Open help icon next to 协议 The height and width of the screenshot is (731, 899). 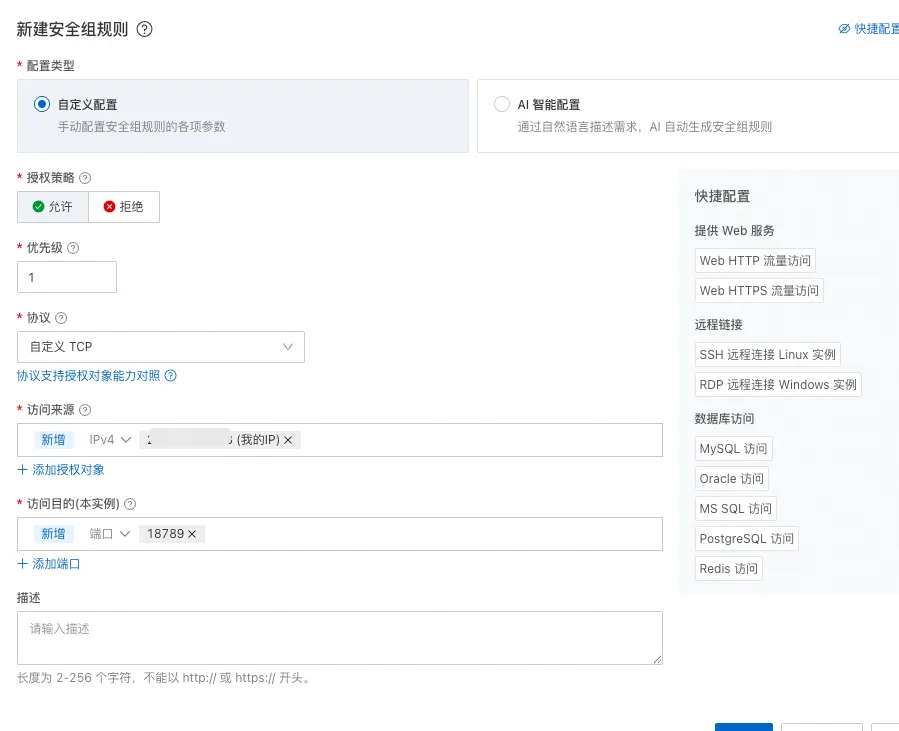pos(61,318)
